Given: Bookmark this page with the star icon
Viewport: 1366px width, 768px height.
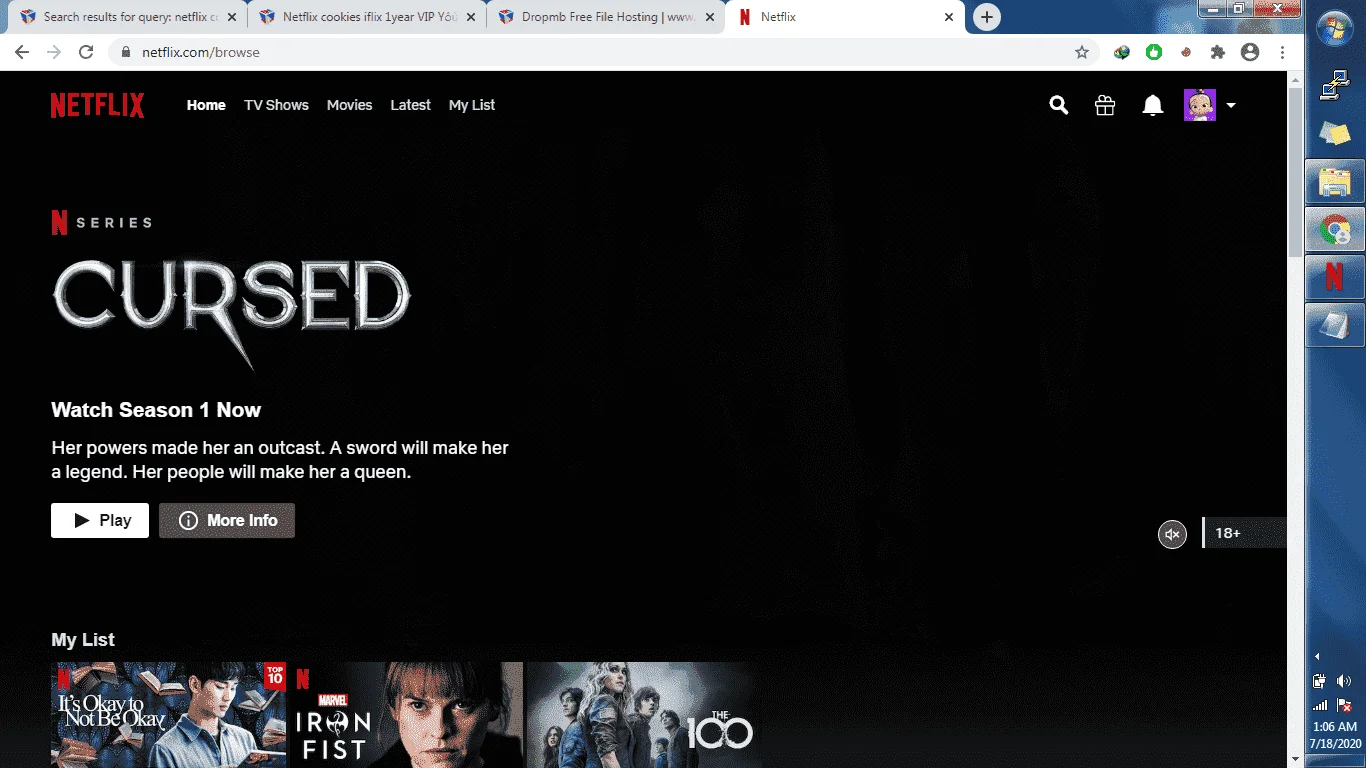Looking at the screenshot, I should click(1082, 52).
